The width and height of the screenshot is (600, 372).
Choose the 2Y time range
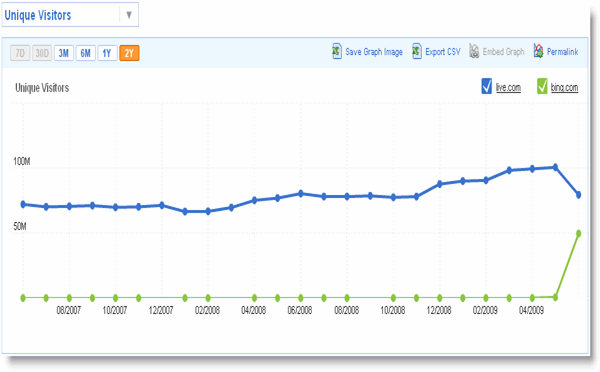point(129,53)
